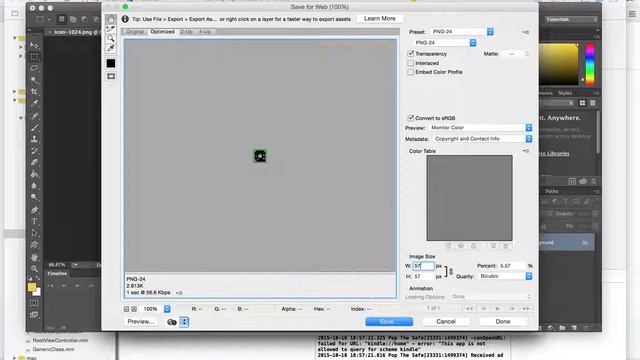The image size is (640, 360).
Task: Select the Path Selection tool
Action: pyautogui.click(x=34, y=233)
